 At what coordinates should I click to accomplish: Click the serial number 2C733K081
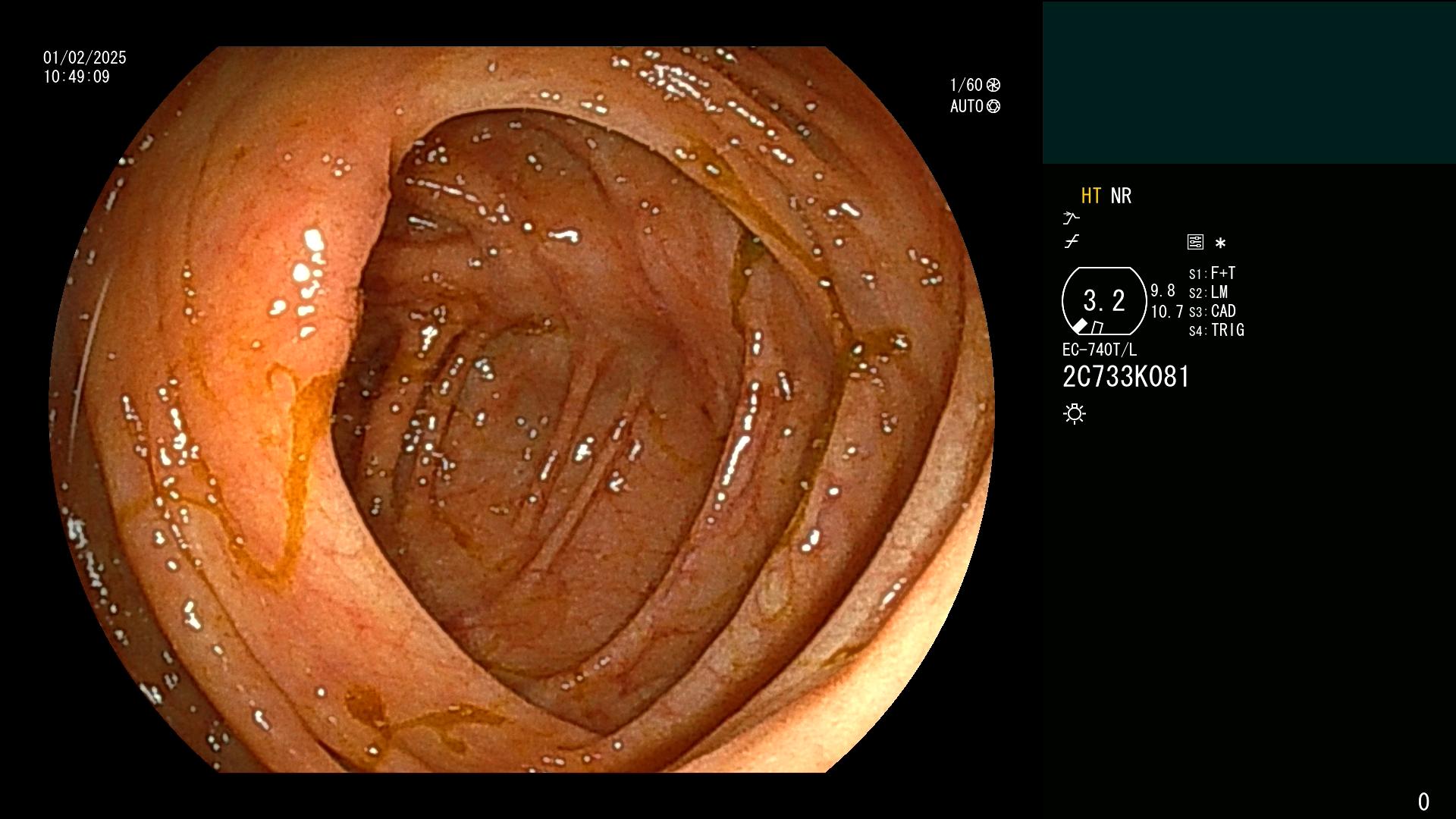(1126, 377)
